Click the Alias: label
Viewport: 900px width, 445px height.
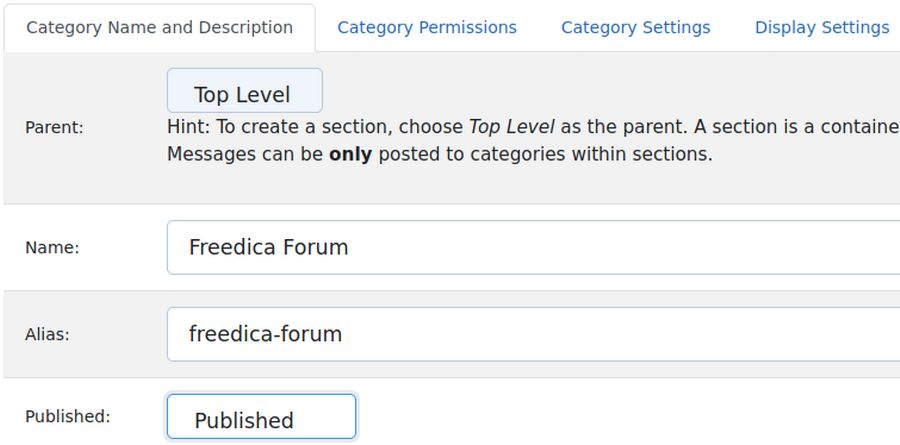47,335
